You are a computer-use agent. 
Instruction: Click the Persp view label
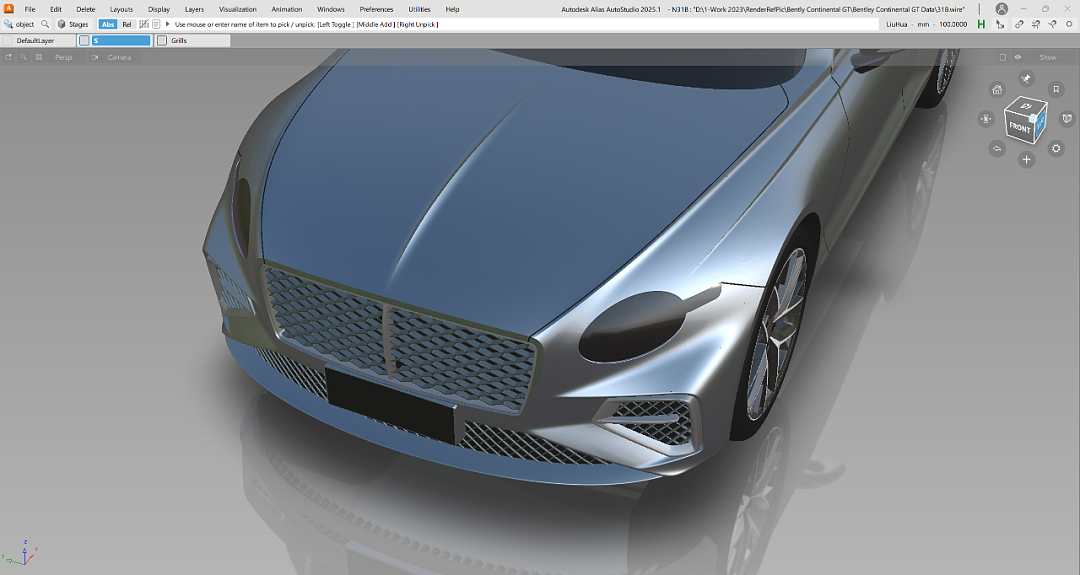click(x=63, y=57)
